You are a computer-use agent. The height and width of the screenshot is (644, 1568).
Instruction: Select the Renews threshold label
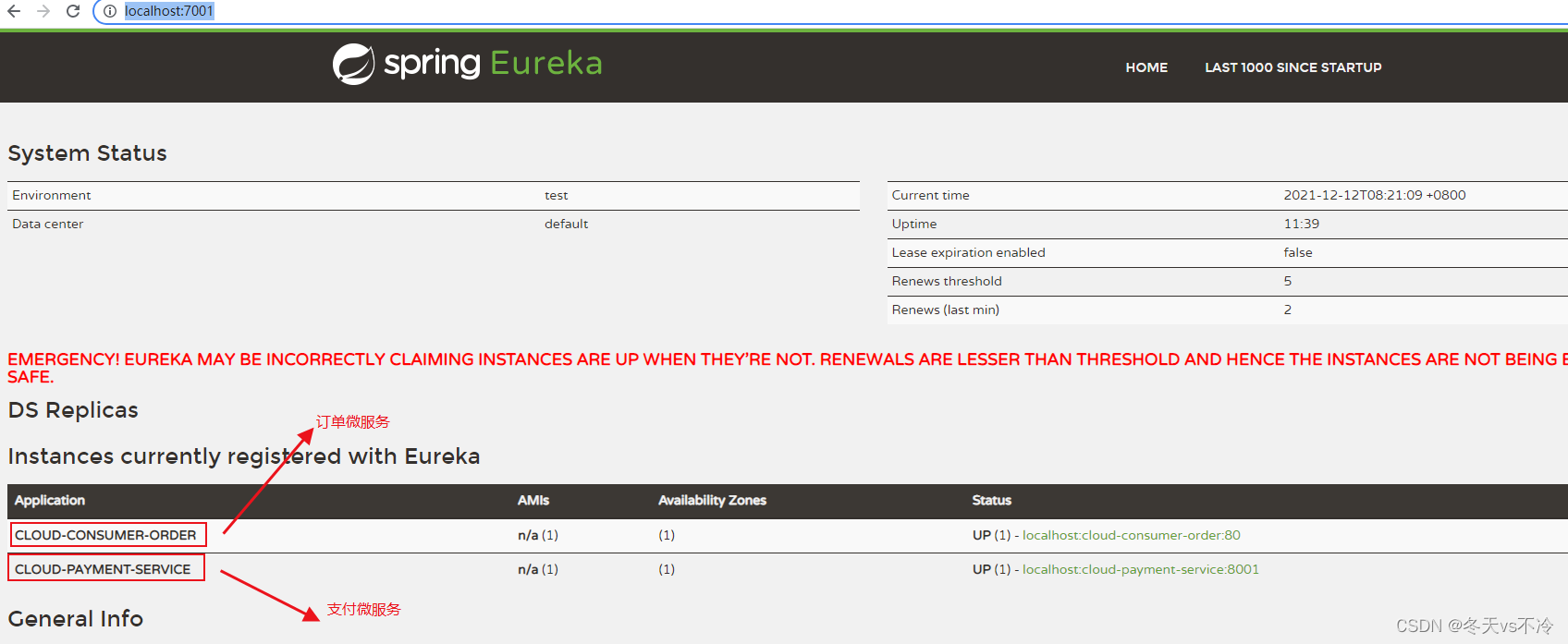[947, 281]
